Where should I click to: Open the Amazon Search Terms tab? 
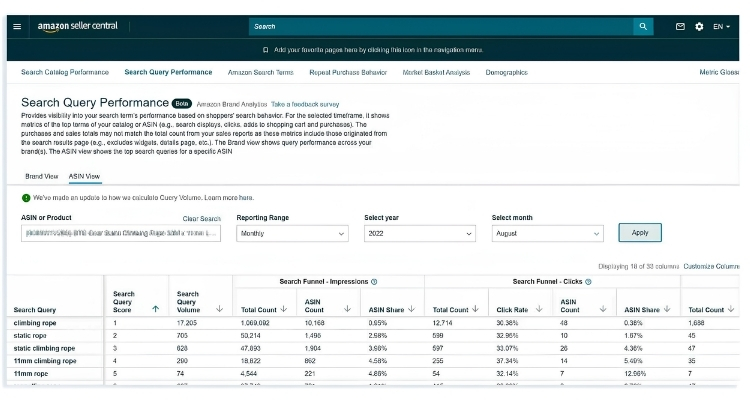tap(261, 72)
